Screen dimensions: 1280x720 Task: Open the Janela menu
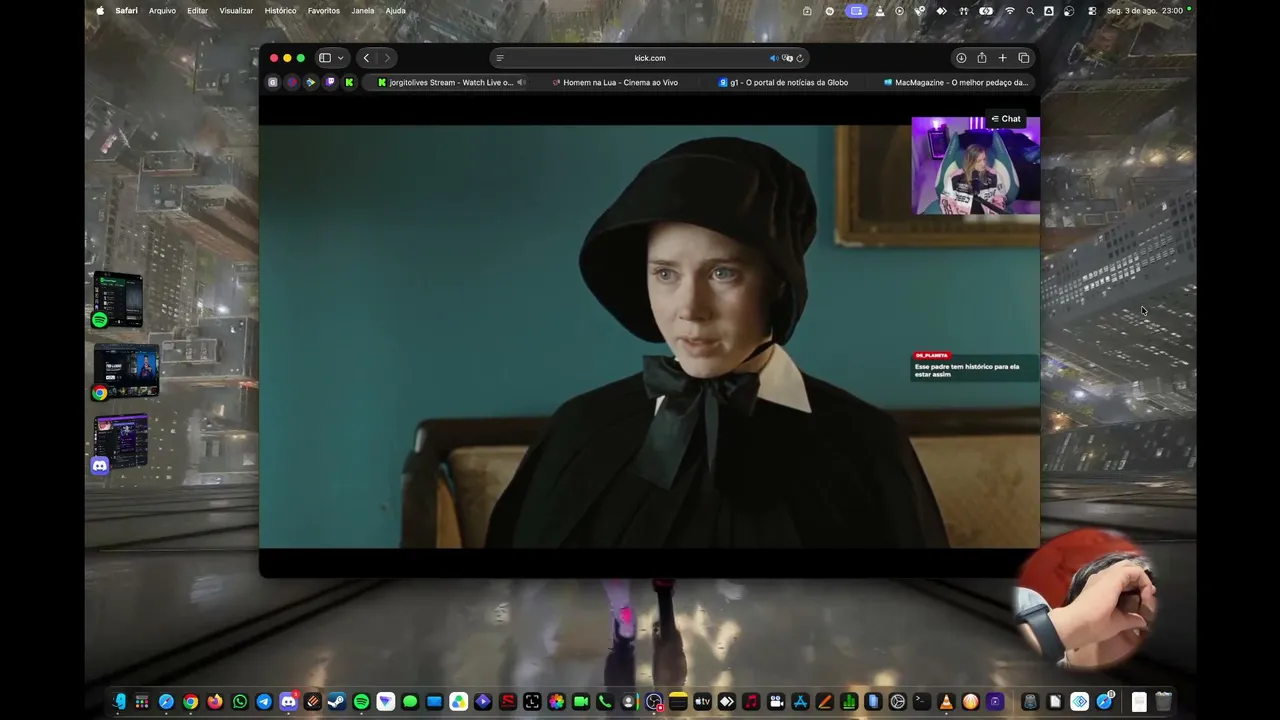(363, 11)
